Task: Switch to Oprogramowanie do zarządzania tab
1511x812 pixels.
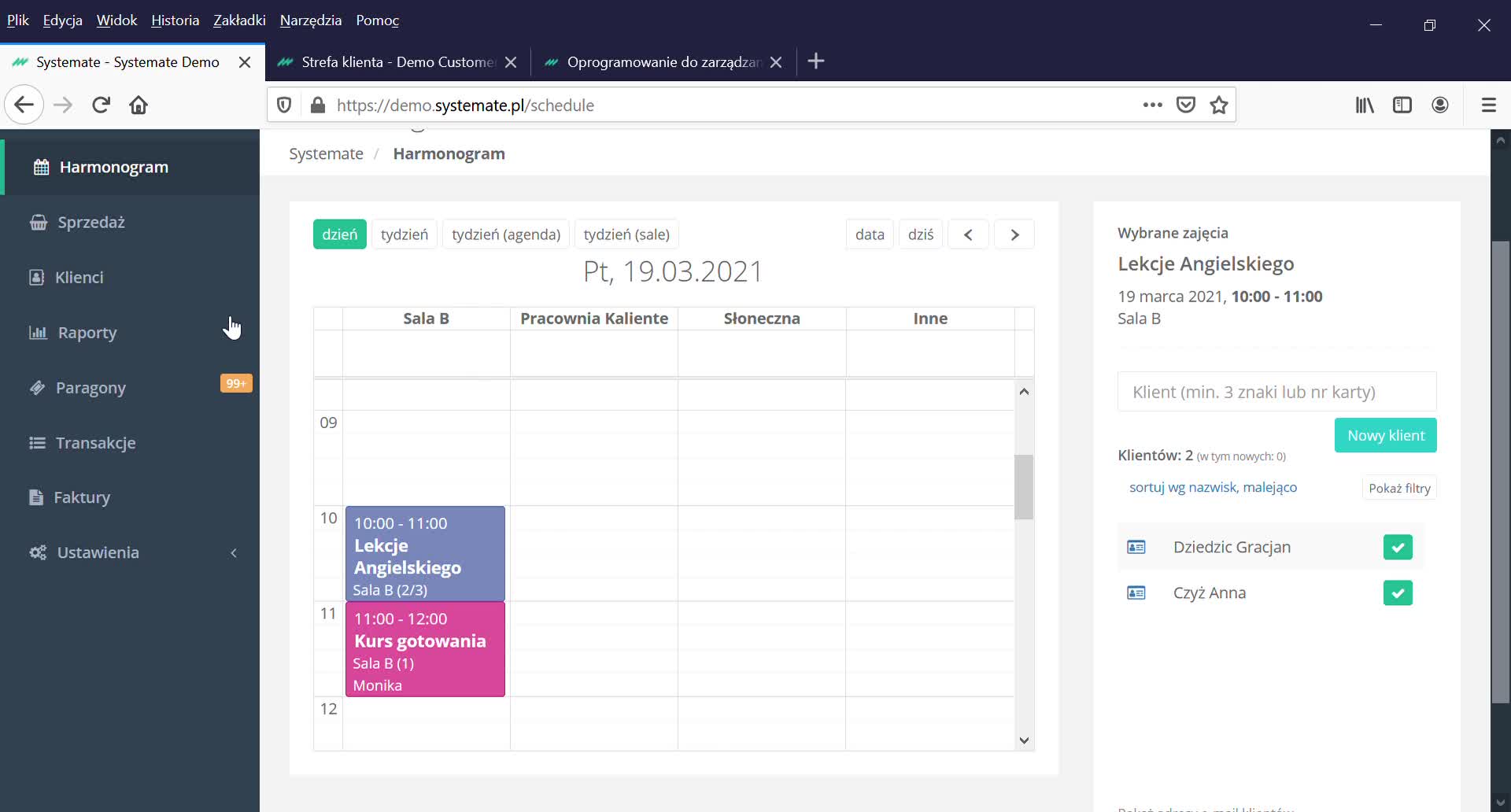Action: tap(663, 62)
